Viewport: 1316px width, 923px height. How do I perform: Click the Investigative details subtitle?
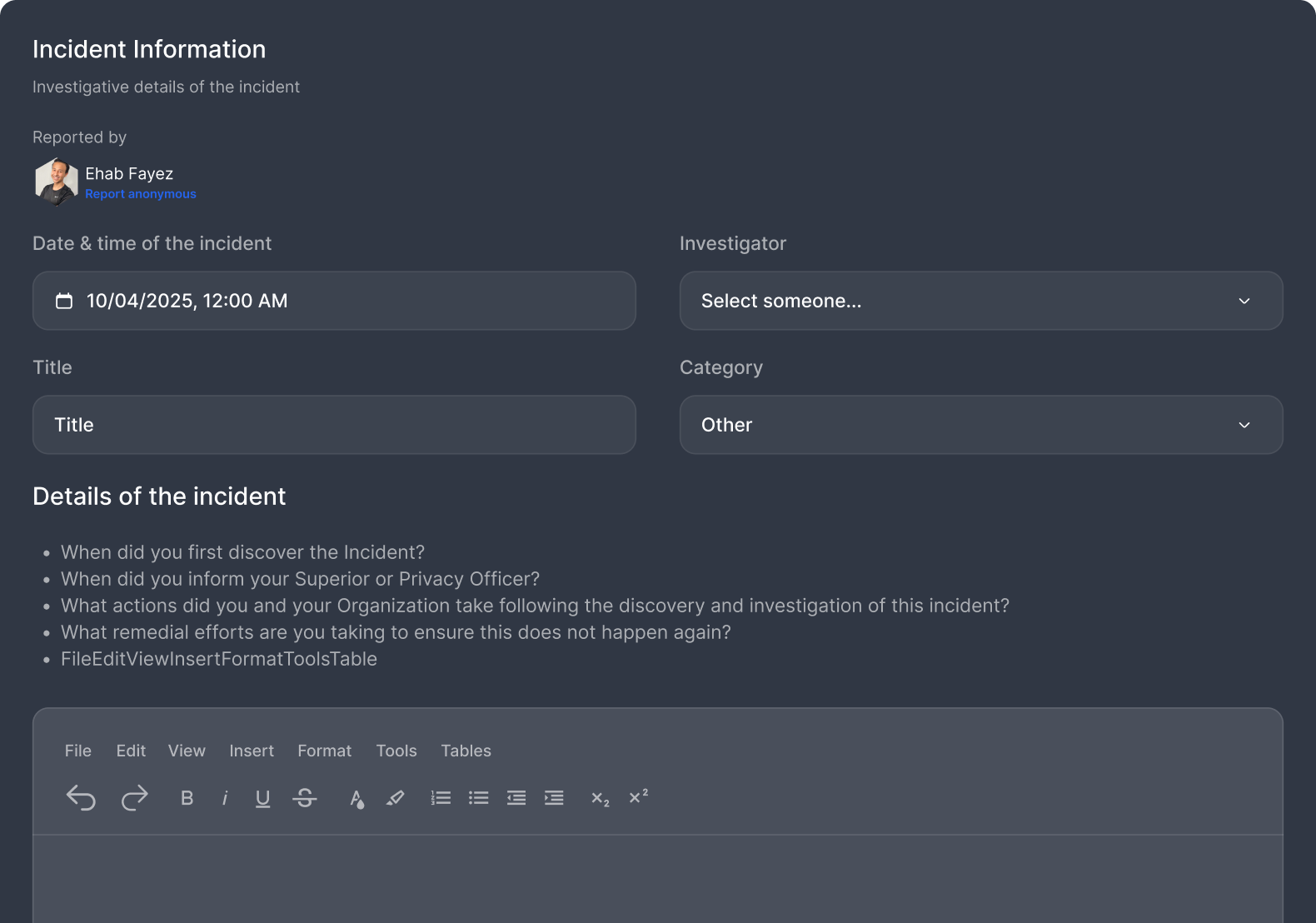pos(166,87)
